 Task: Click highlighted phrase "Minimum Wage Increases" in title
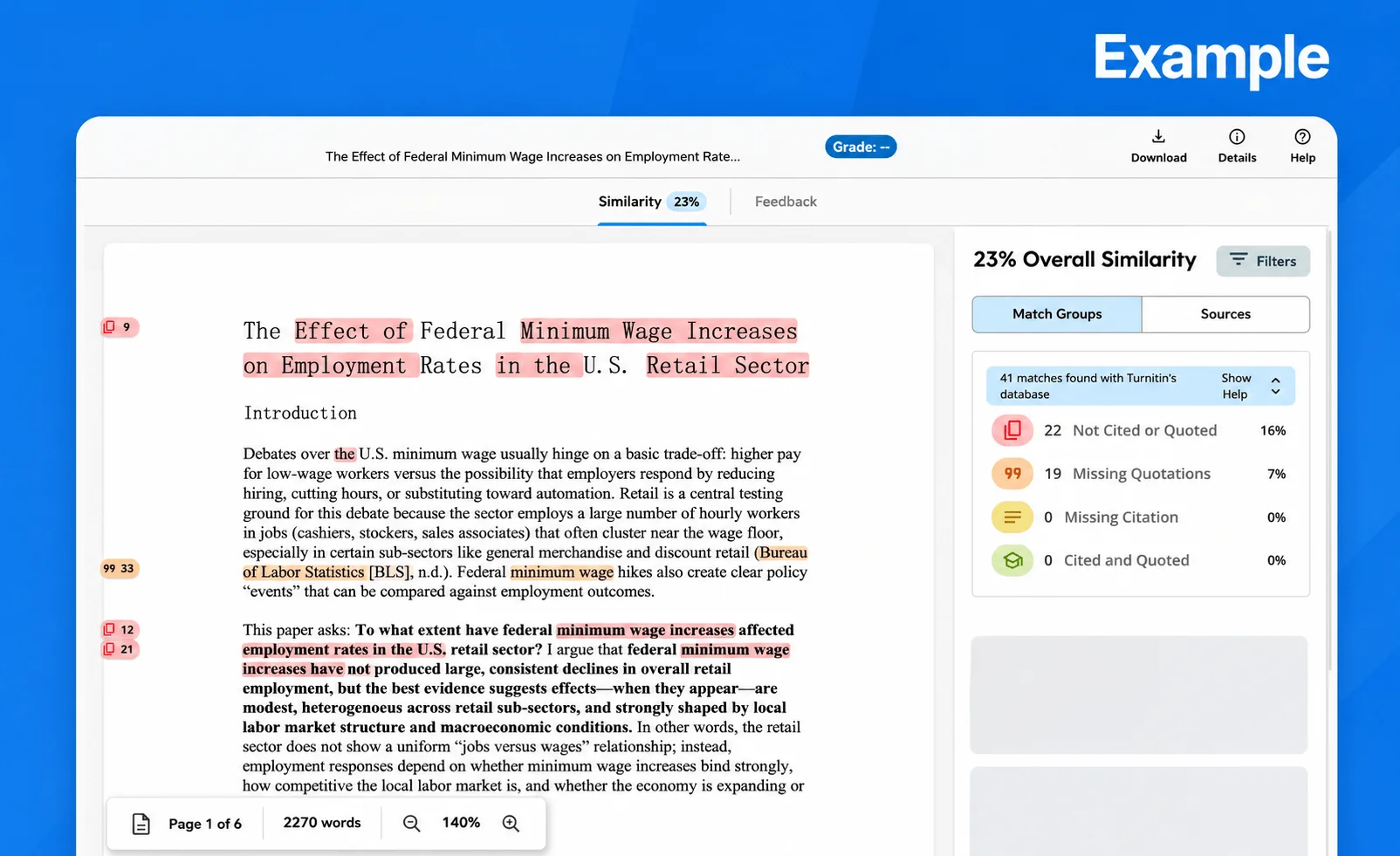659,332
